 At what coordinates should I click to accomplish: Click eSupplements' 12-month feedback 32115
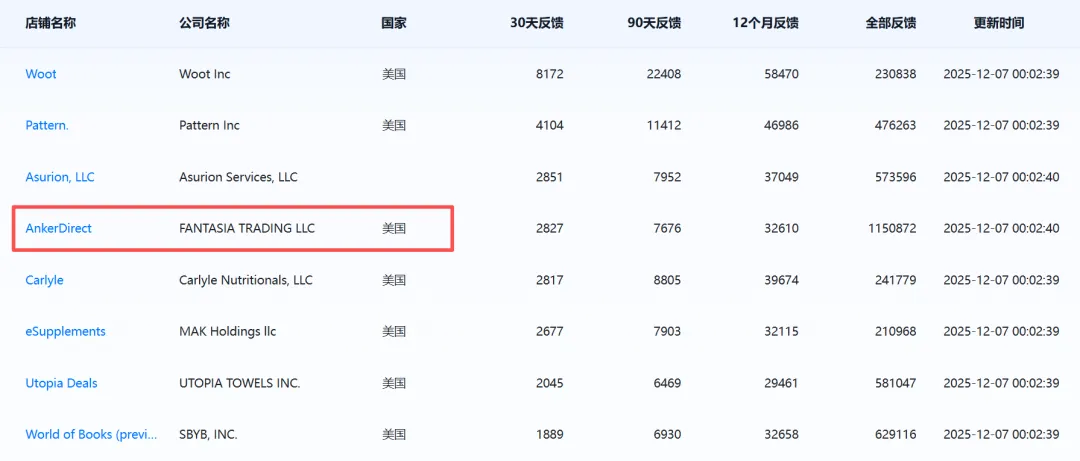coord(782,331)
